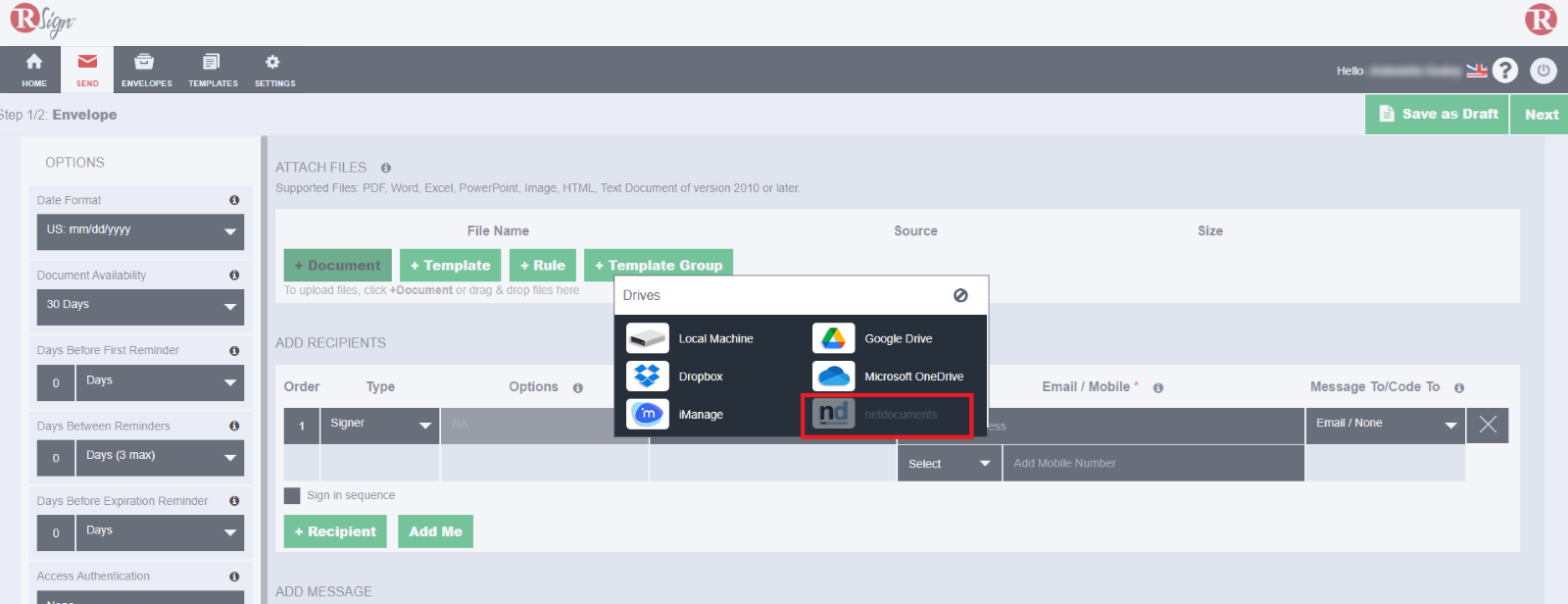Click the options panel vertical scrollbar

pyautogui.click(x=264, y=370)
